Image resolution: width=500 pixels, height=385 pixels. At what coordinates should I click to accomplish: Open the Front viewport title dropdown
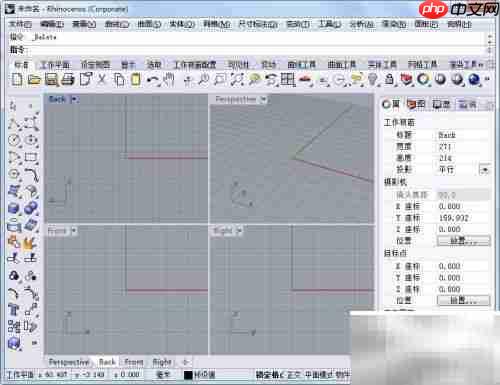click(x=74, y=231)
